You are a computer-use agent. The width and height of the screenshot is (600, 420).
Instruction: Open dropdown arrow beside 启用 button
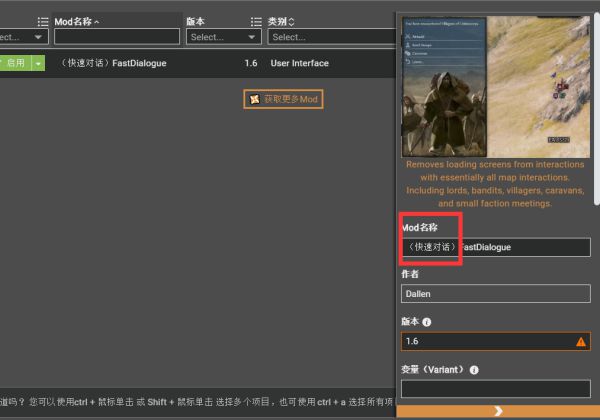[38, 63]
